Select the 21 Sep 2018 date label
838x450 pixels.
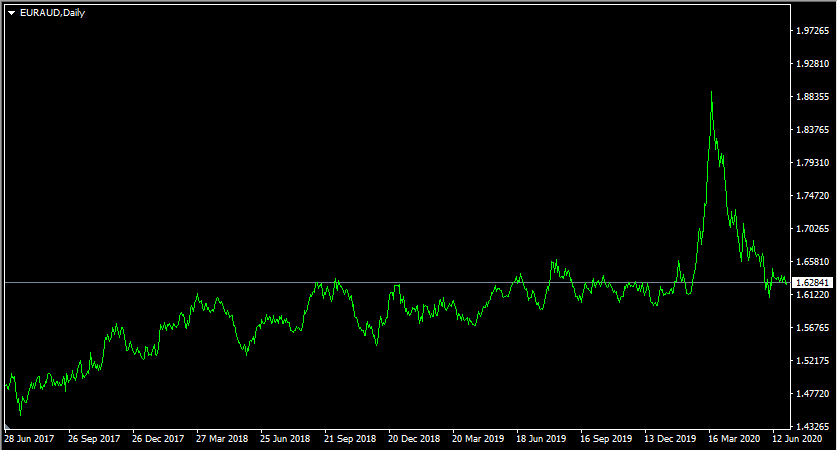coord(350,439)
